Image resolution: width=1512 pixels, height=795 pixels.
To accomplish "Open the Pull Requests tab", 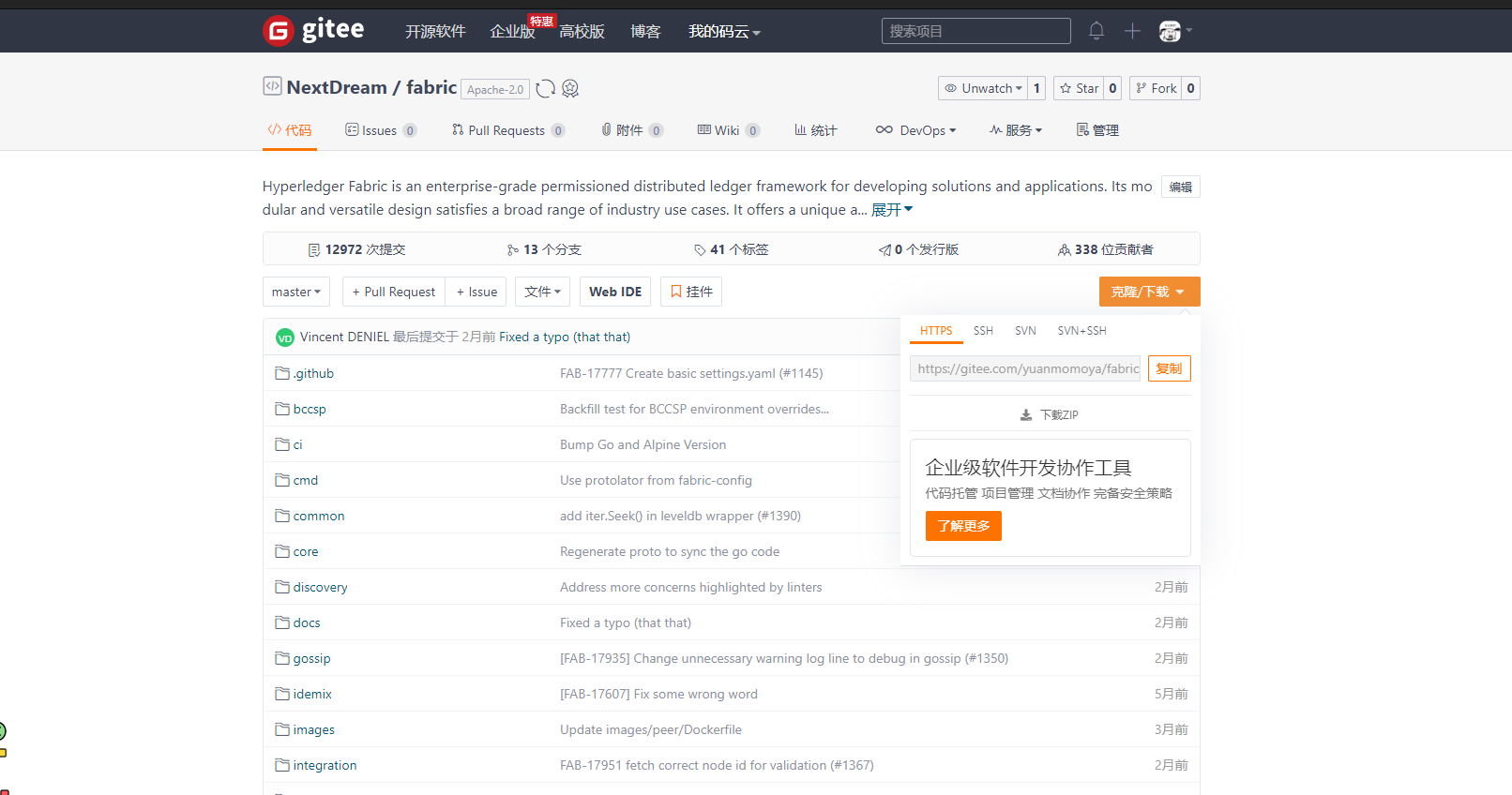I will [x=507, y=130].
